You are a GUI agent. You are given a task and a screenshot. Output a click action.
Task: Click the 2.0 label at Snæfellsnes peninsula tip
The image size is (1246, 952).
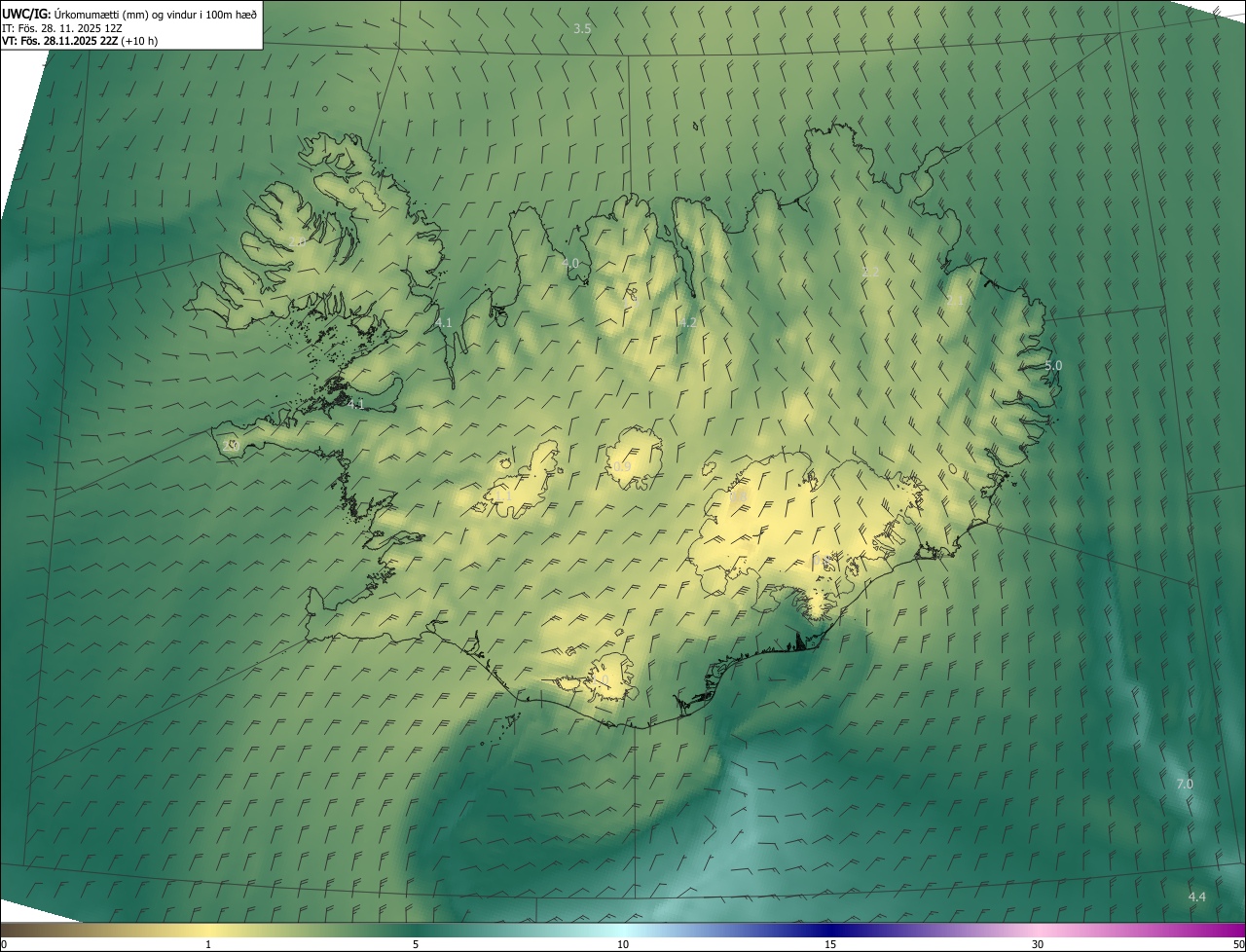(231, 445)
